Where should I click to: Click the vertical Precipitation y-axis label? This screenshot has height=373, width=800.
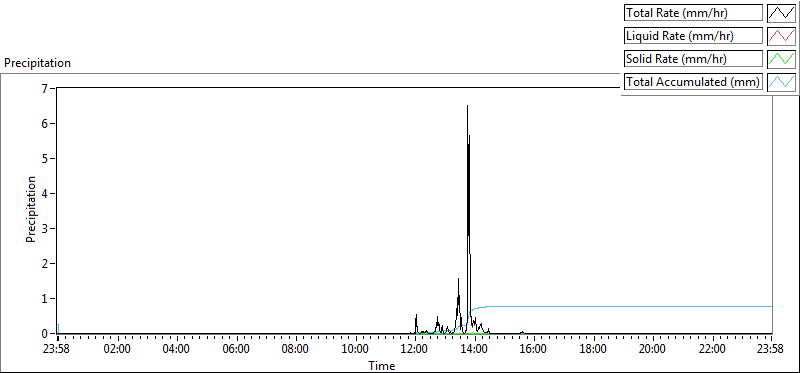click(x=31, y=209)
